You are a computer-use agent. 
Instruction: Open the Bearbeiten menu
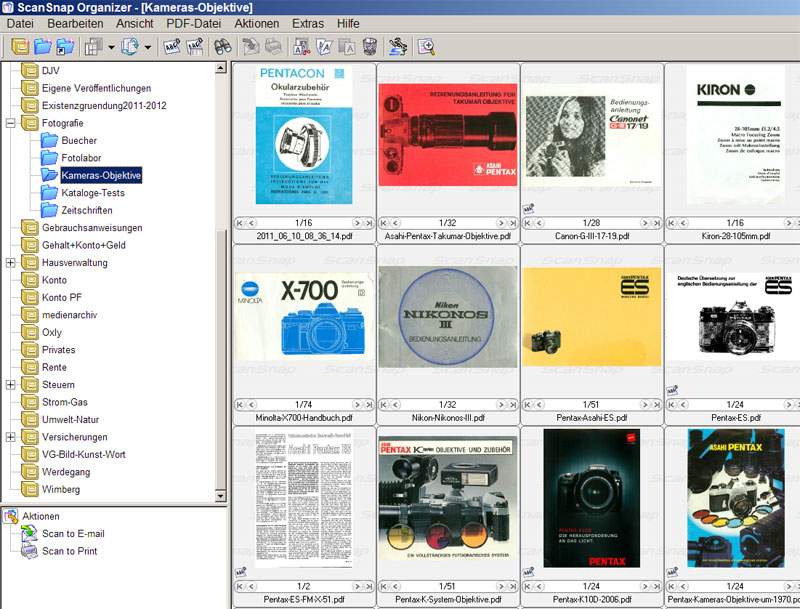[x=75, y=23]
